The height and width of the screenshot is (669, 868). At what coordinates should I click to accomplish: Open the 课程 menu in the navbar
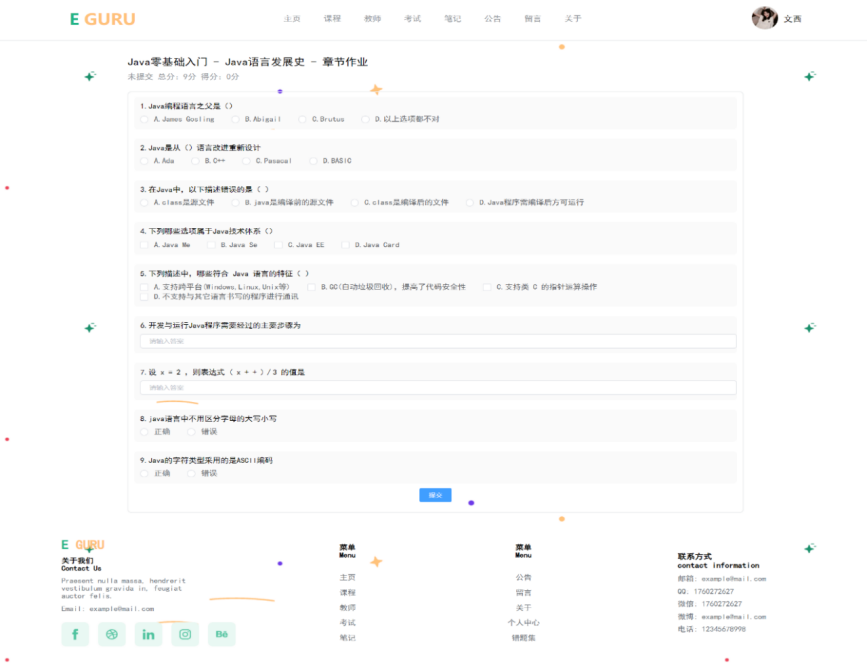(x=333, y=18)
